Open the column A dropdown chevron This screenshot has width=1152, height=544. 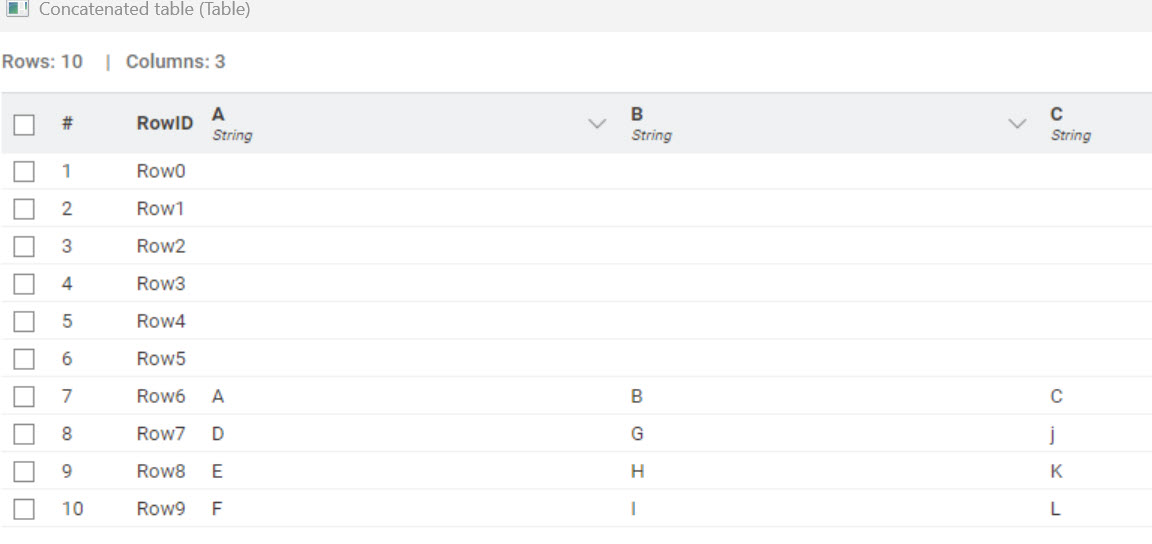click(597, 124)
